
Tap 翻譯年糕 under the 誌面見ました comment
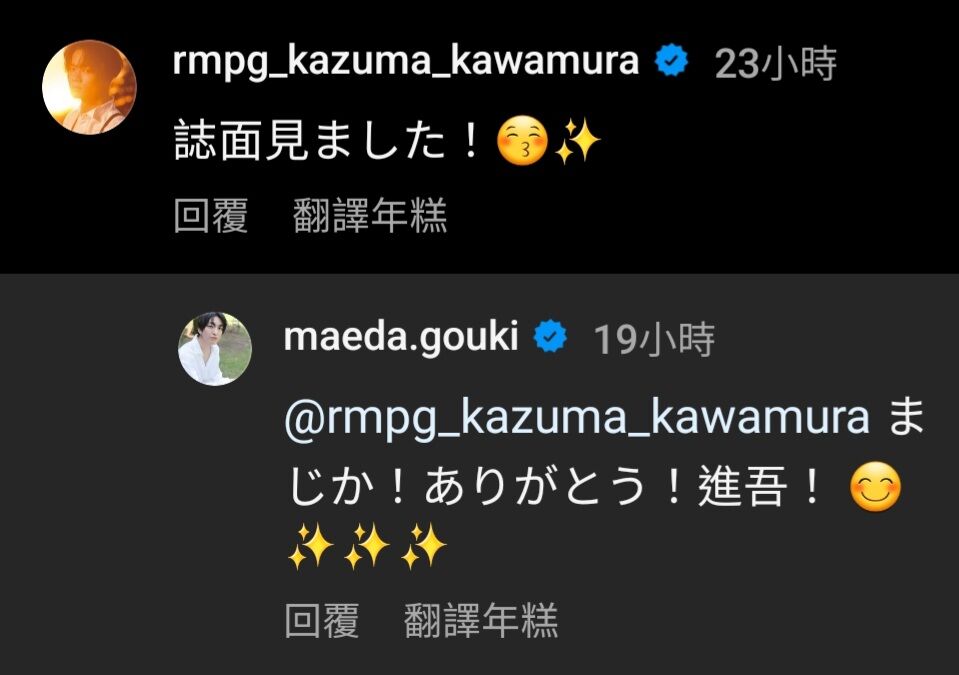tap(370, 216)
